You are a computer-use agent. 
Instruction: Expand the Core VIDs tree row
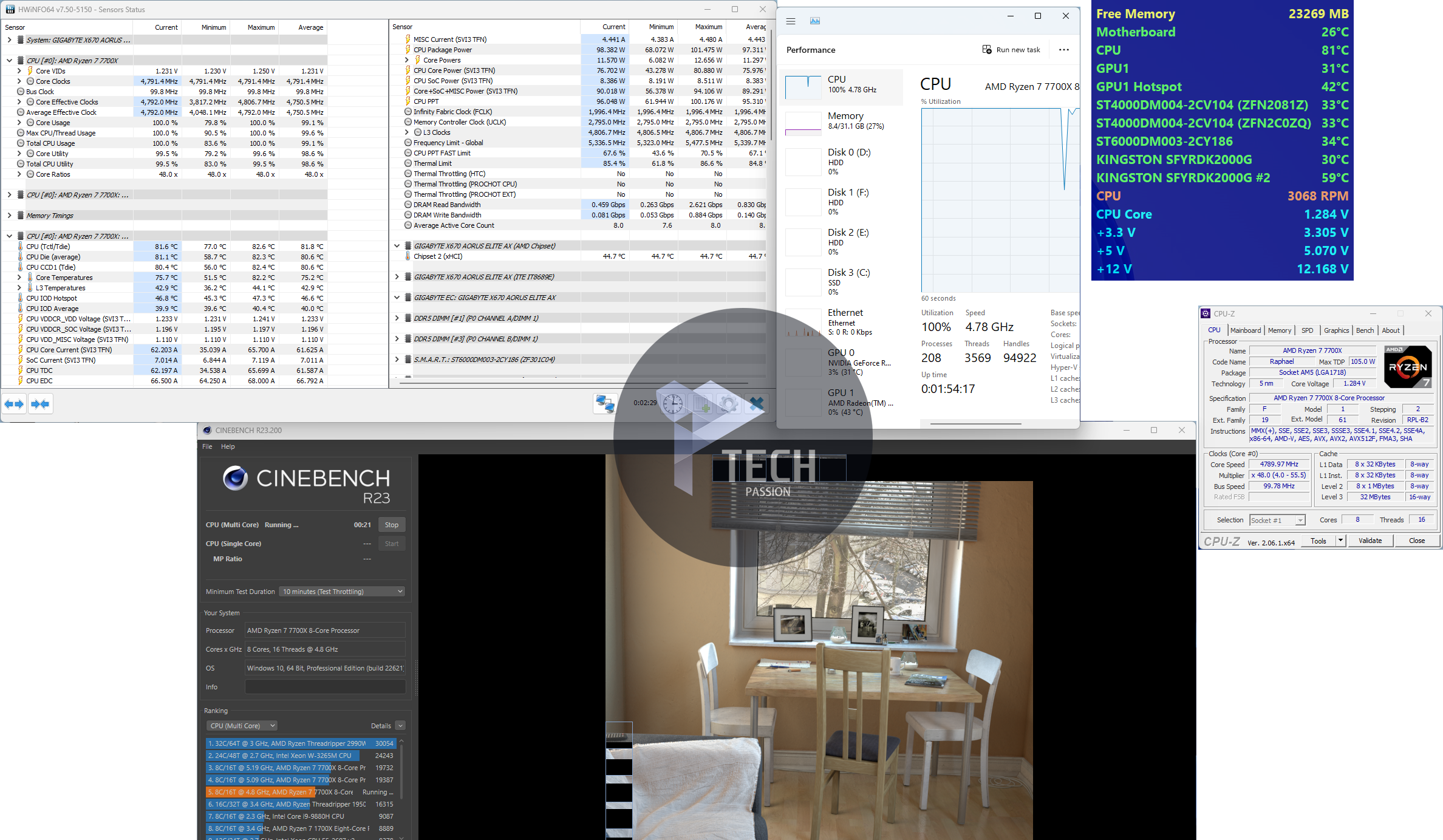point(19,71)
